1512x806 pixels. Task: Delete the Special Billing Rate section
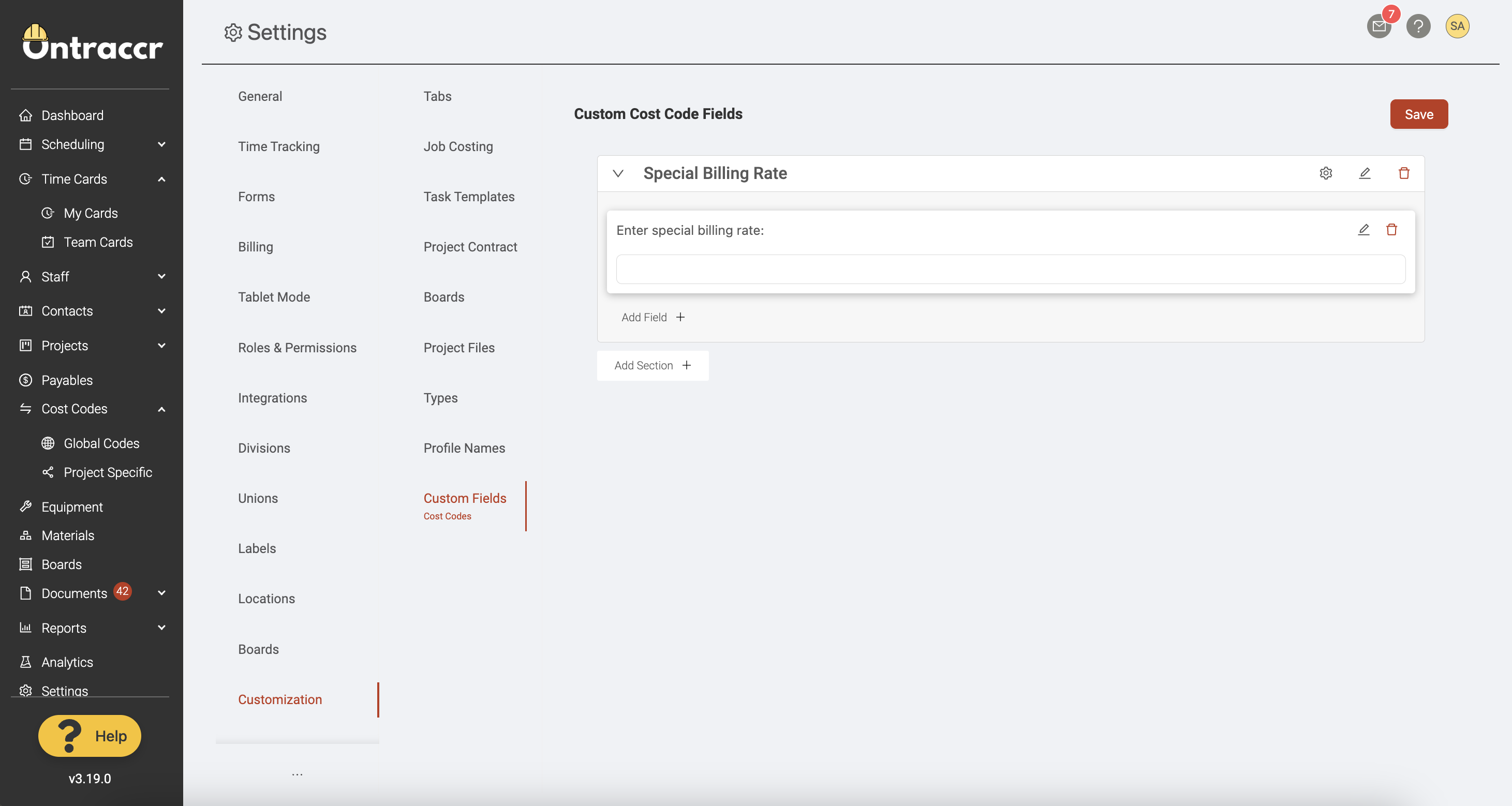1403,173
